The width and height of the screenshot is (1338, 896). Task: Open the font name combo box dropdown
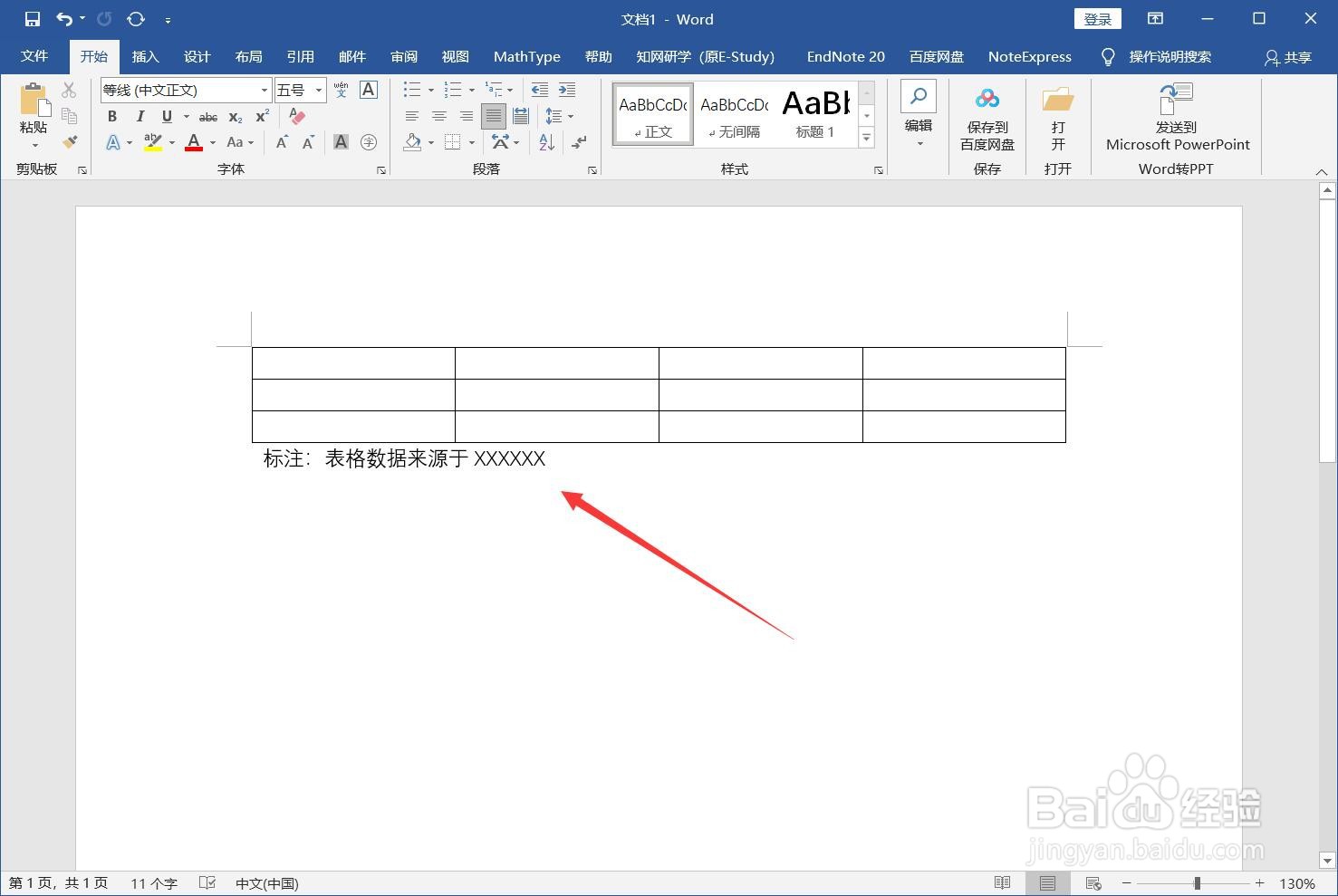(265, 90)
